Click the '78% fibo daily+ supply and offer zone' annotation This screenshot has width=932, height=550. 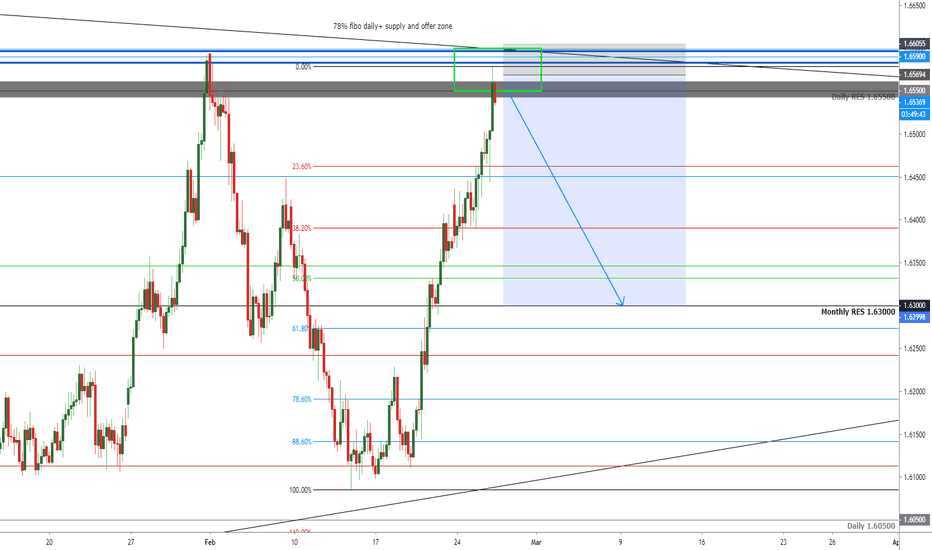pos(392,26)
